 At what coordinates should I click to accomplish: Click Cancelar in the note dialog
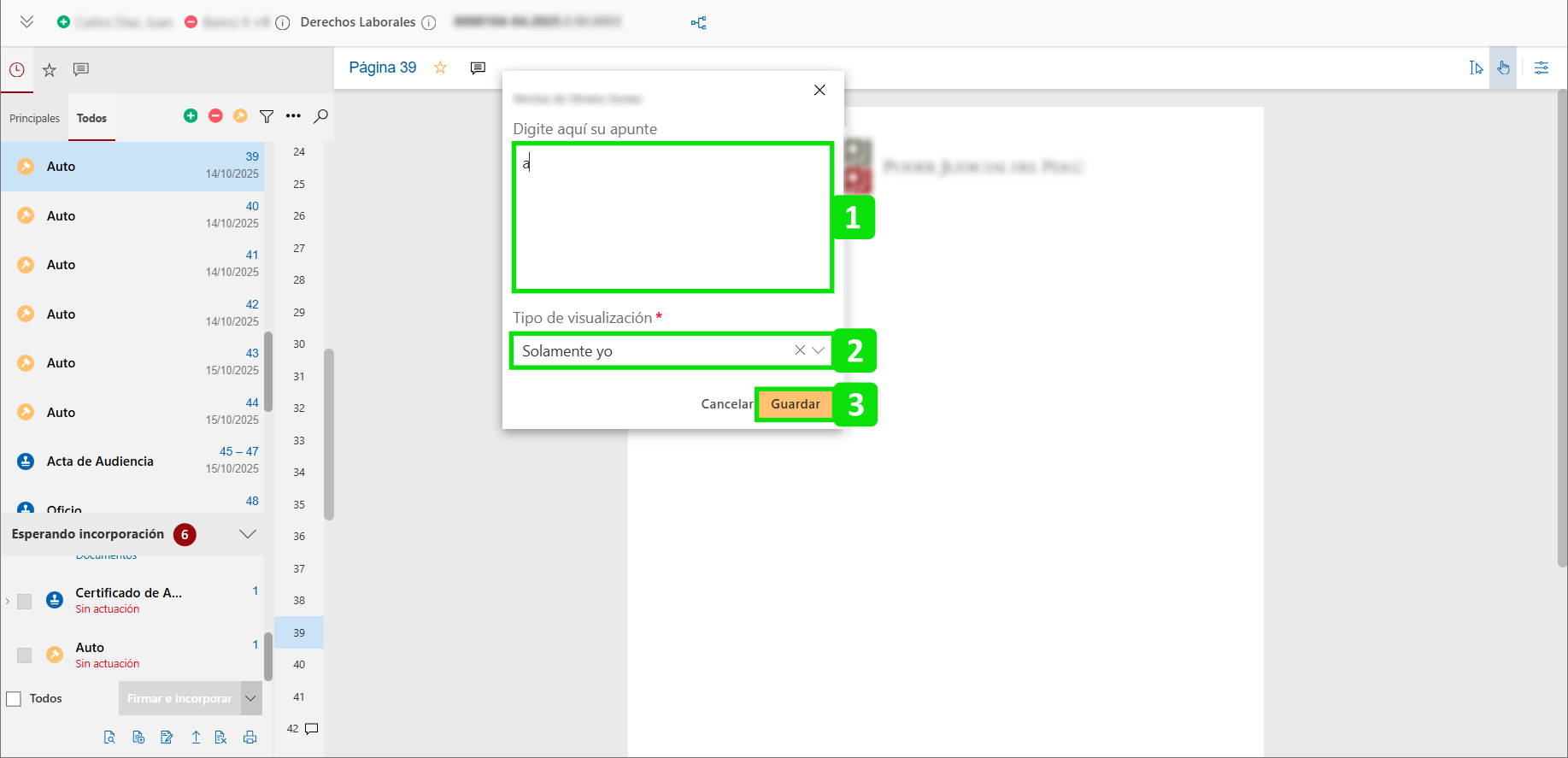[x=726, y=404]
